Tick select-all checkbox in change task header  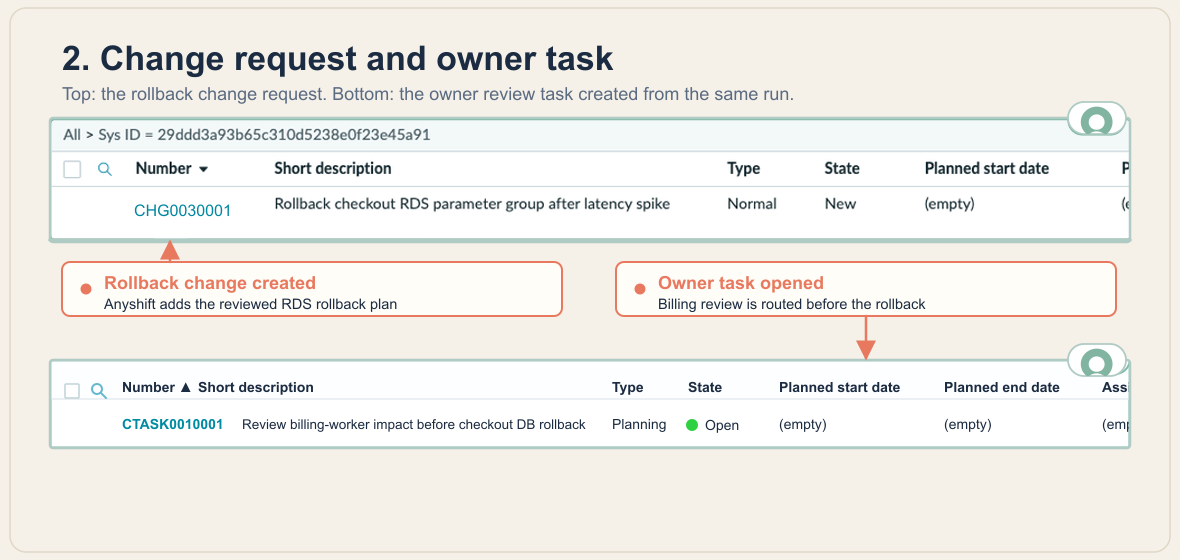click(71, 391)
